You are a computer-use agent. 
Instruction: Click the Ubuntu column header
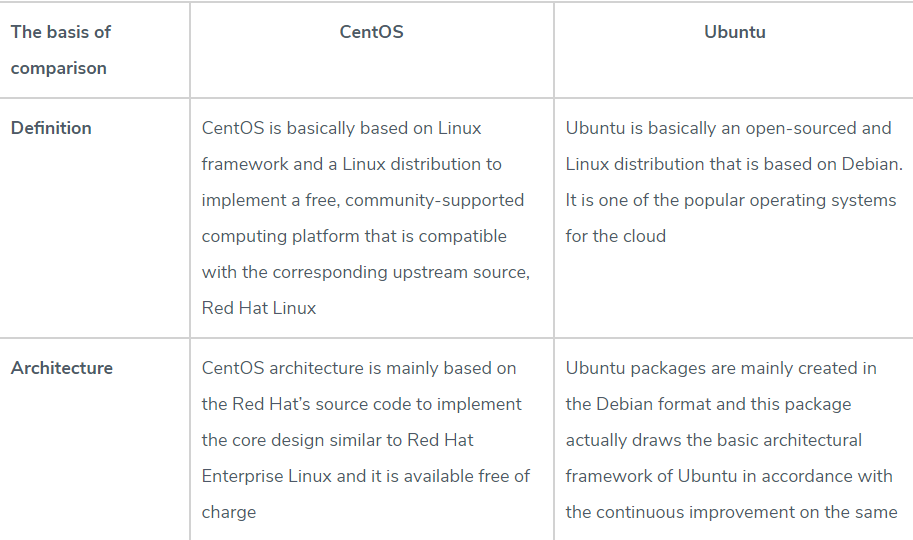click(735, 32)
